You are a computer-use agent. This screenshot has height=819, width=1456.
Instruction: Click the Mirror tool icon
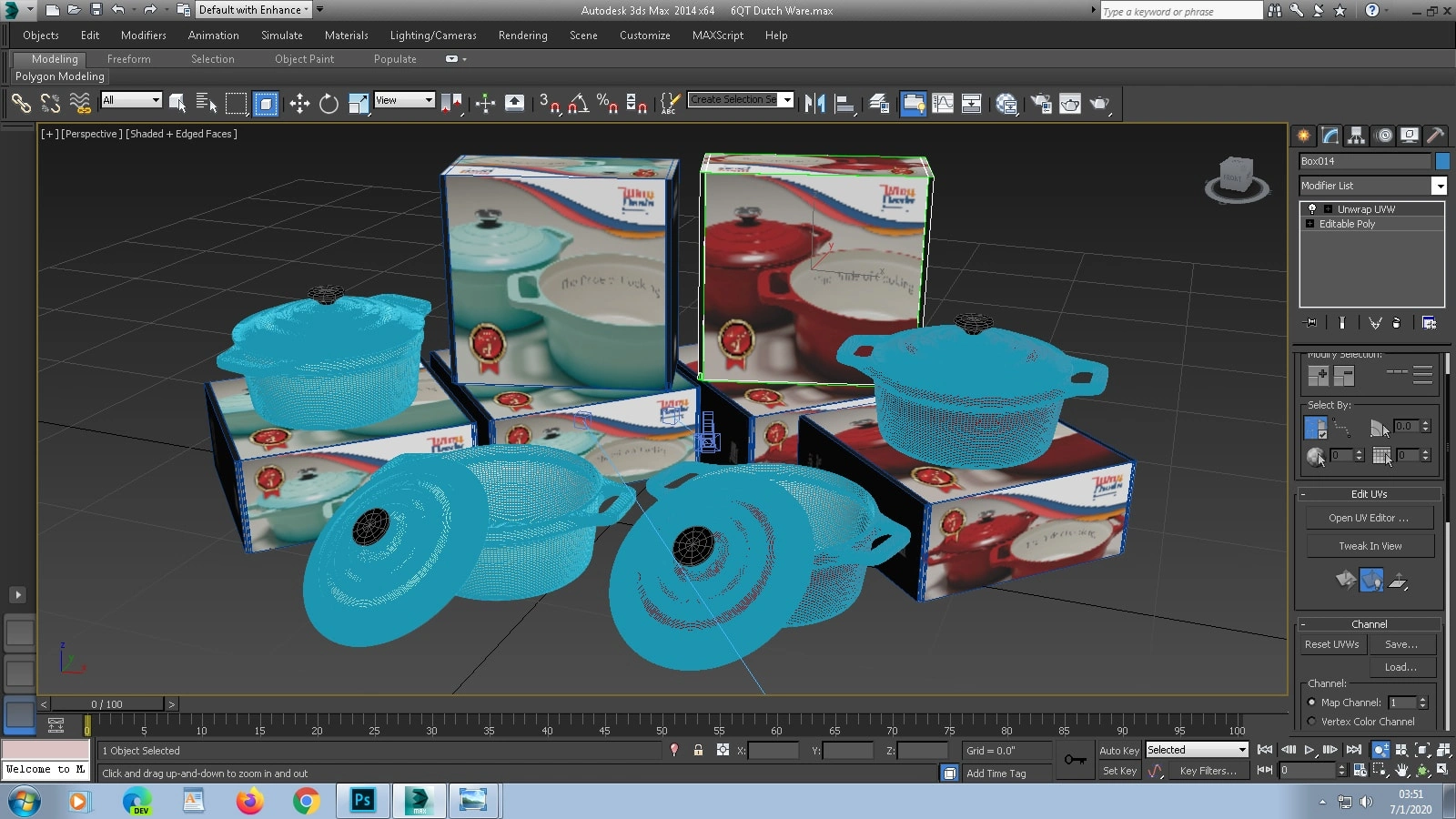[814, 104]
